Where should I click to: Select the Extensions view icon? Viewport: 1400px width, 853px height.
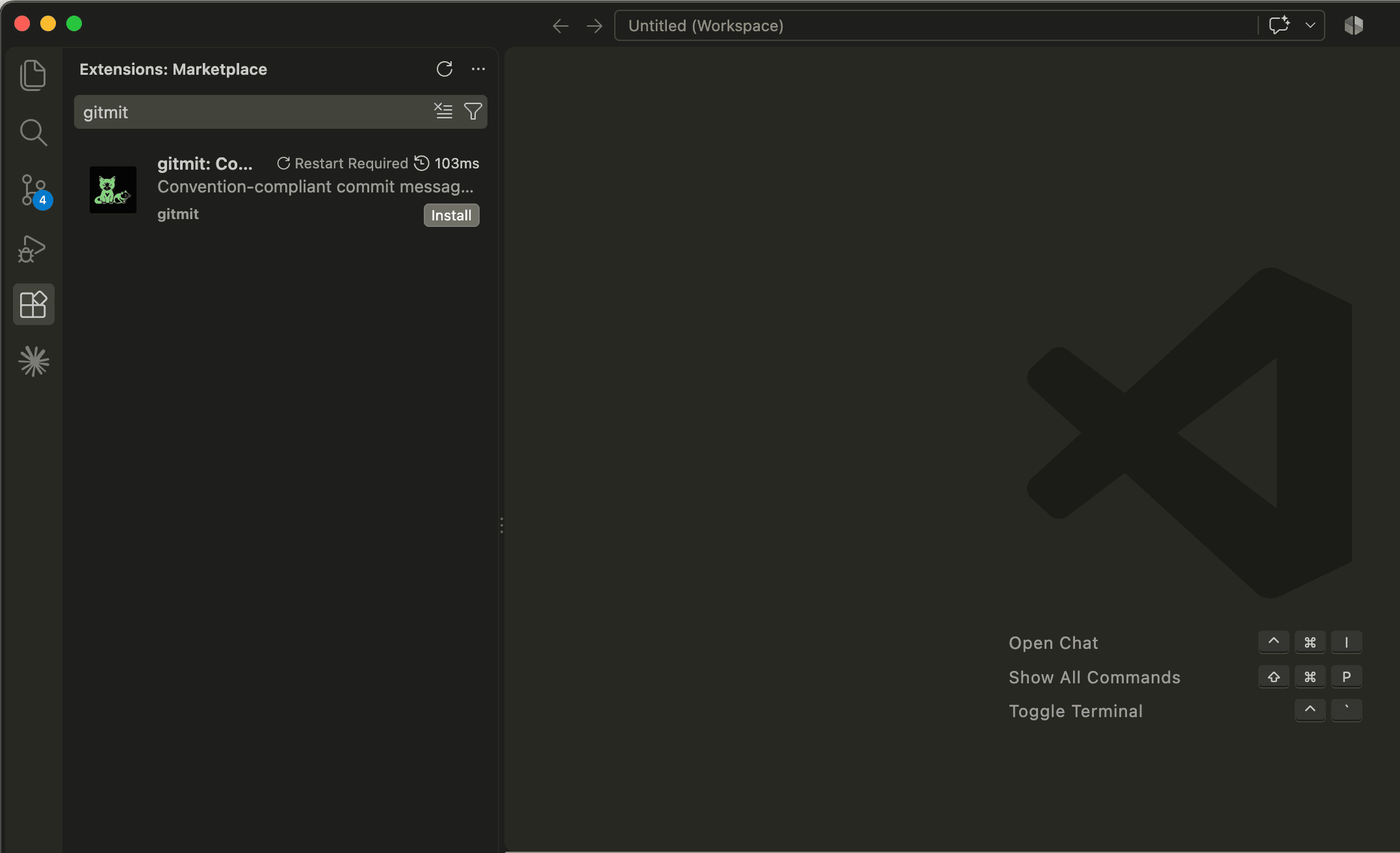[x=33, y=304]
